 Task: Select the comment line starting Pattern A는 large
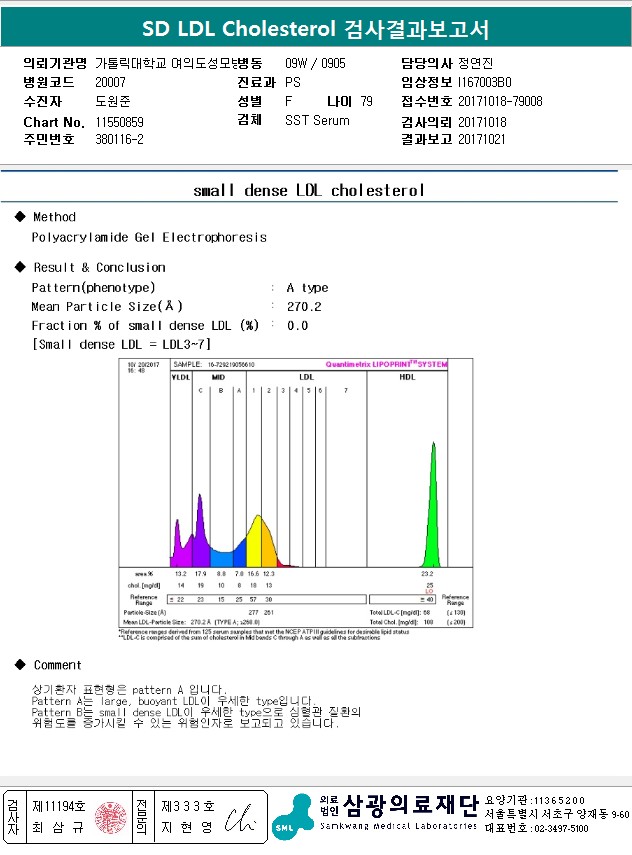(x=174, y=701)
